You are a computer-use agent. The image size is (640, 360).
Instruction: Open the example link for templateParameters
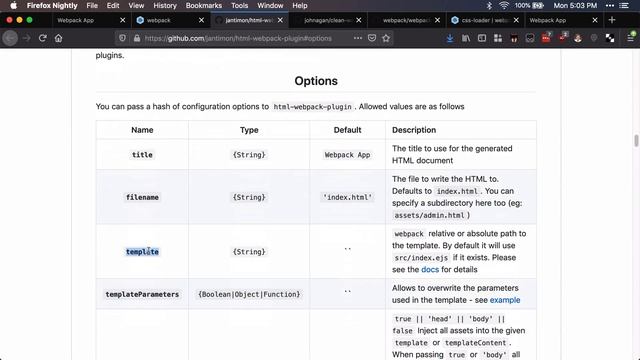pos(505,300)
